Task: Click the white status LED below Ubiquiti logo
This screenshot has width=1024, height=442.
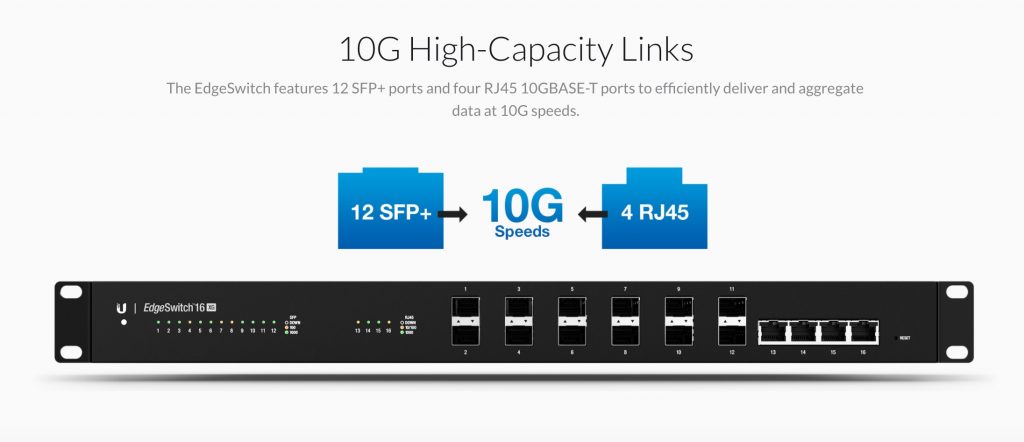Action: point(123,323)
